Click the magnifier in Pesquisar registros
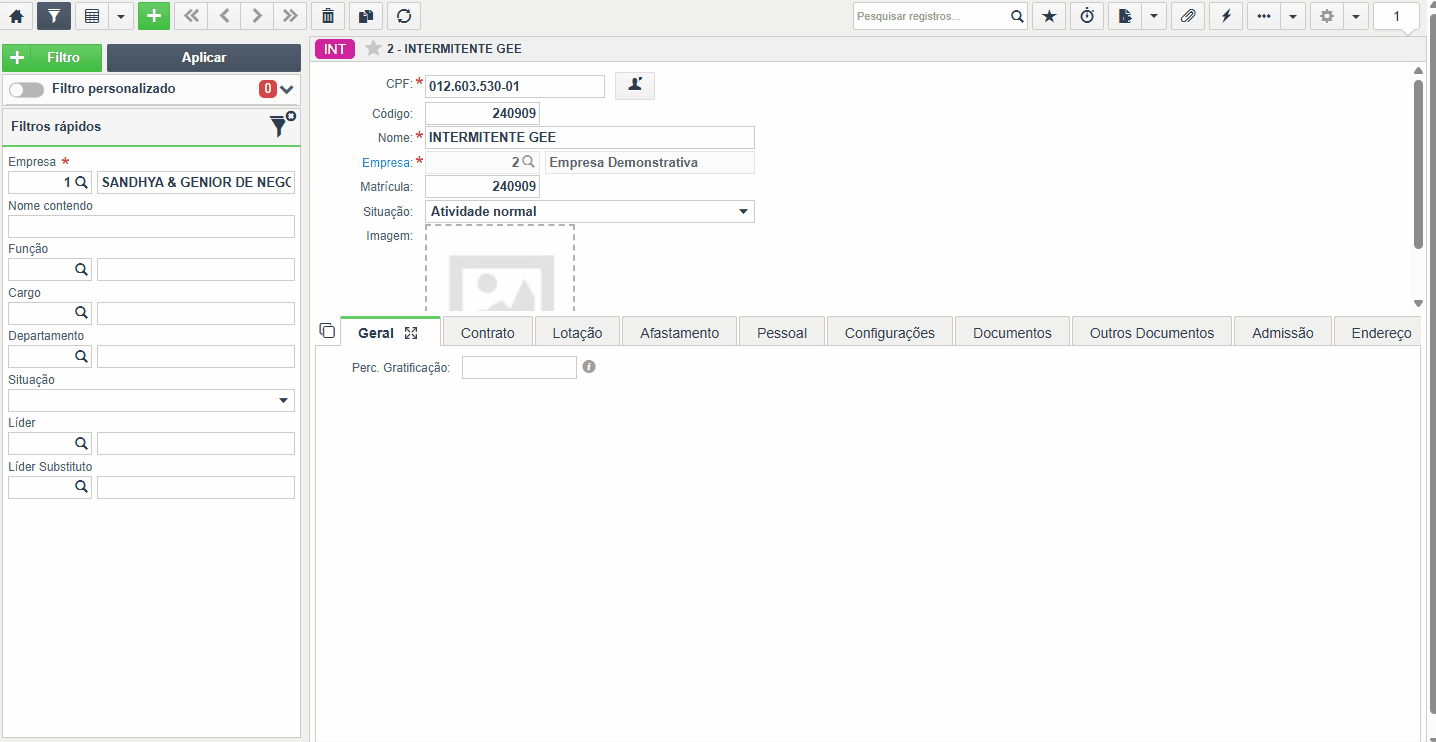Image resolution: width=1436 pixels, height=742 pixels. tap(1017, 16)
